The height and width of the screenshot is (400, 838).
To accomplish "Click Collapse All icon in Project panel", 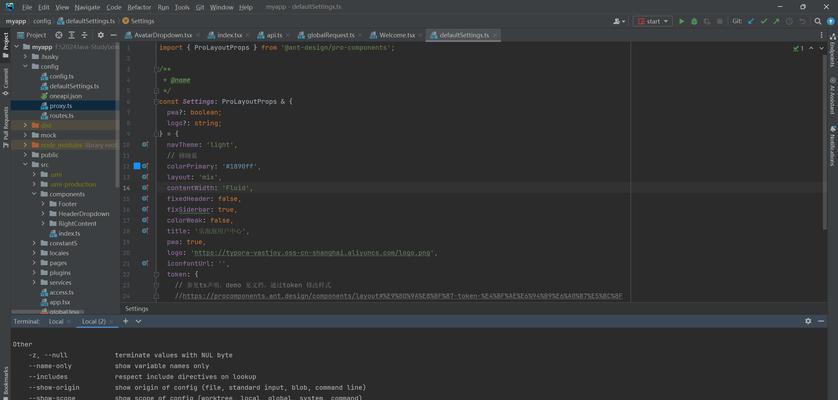I will point(84,35).
